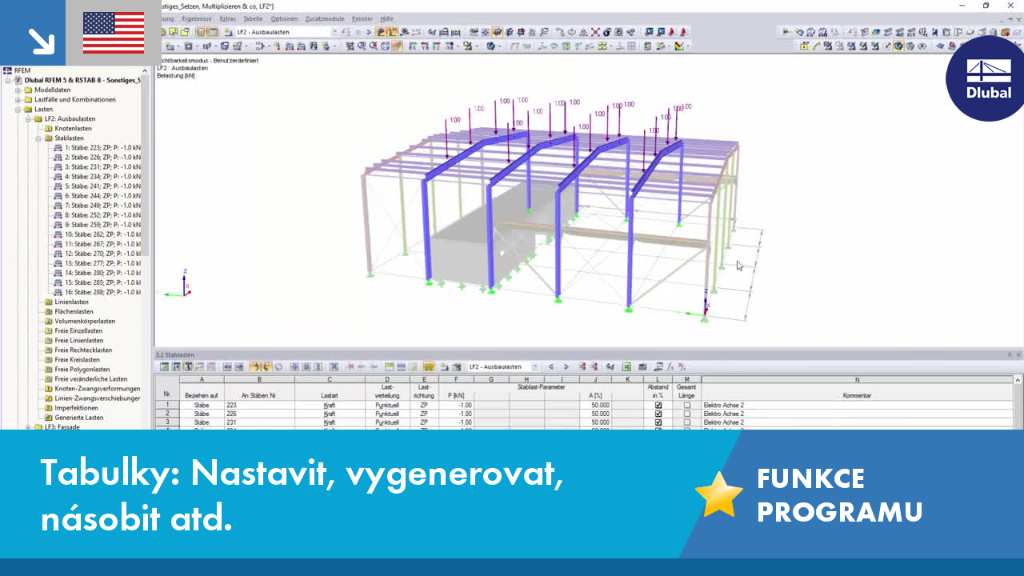The image size is (1024, 576).
Task: Select cell 223 in An Stäben Nr. column
Action: [x=259, y=406]
